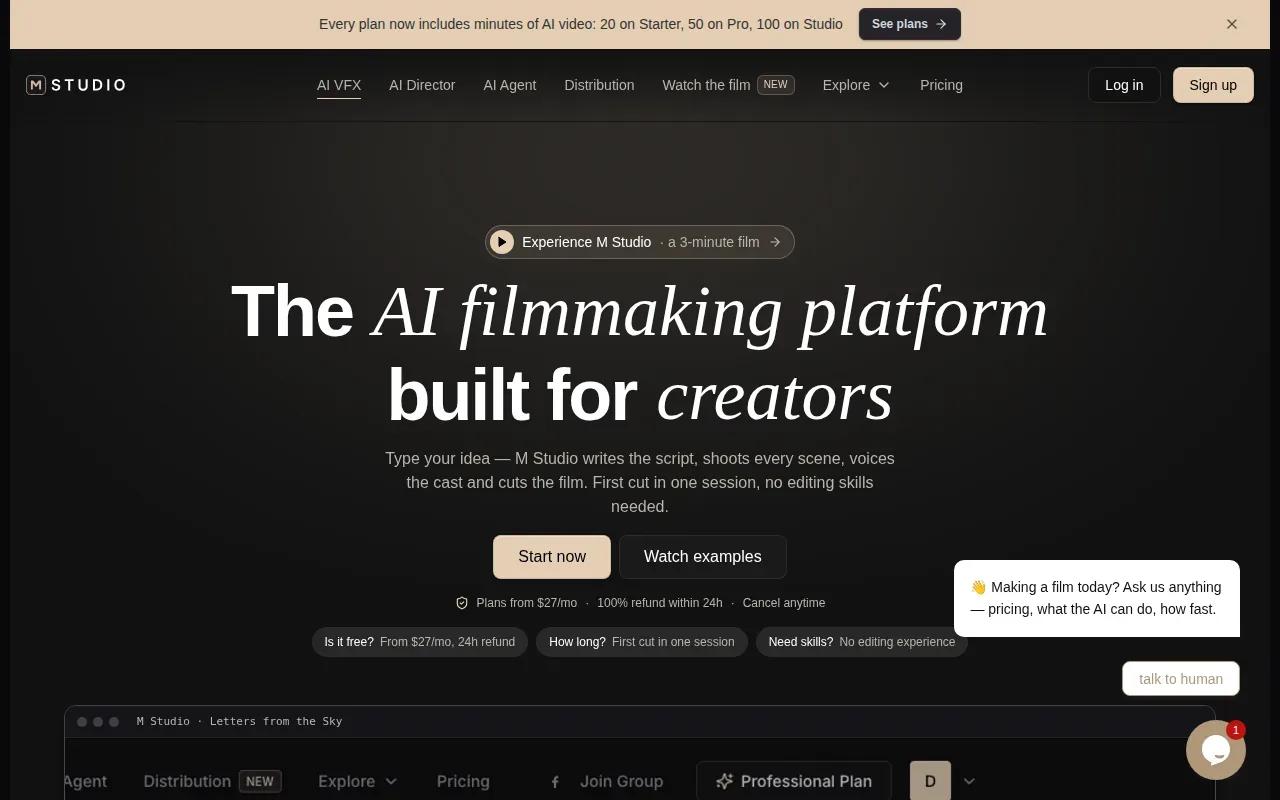Go to Pricing in the top navigation
The height and width of the screenshot is (800, 1280).
pos(941,85)
